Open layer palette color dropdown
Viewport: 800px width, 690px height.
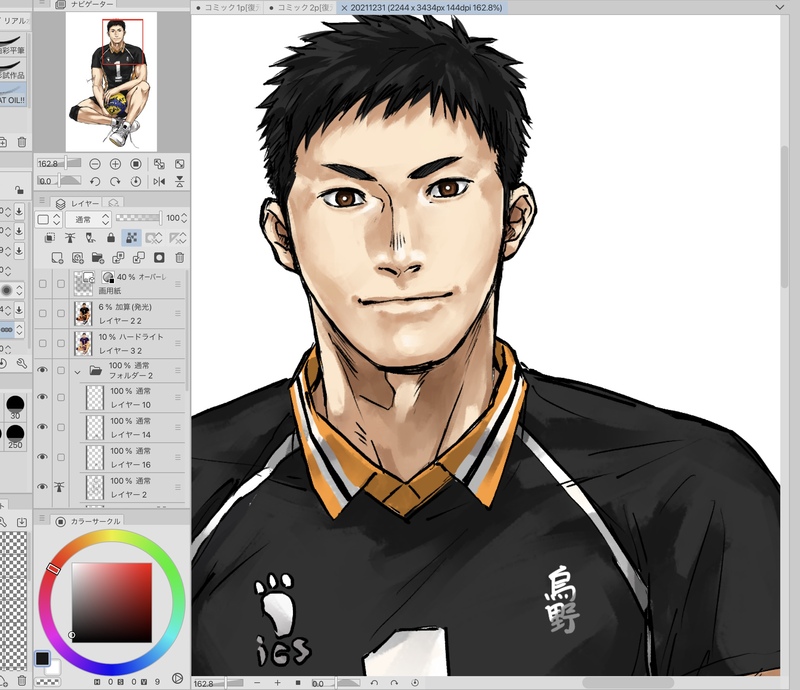click(x=49, y=219)
